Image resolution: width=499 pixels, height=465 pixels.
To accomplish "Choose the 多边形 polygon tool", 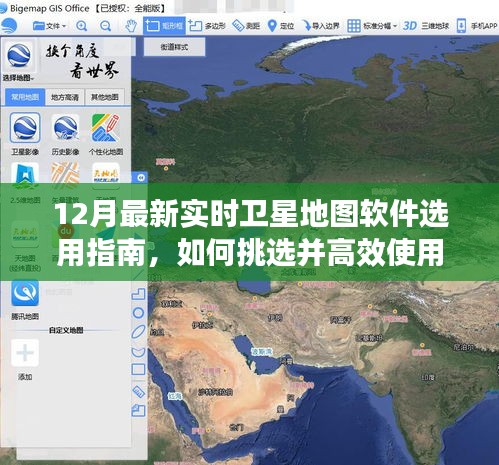I will 207,26.
